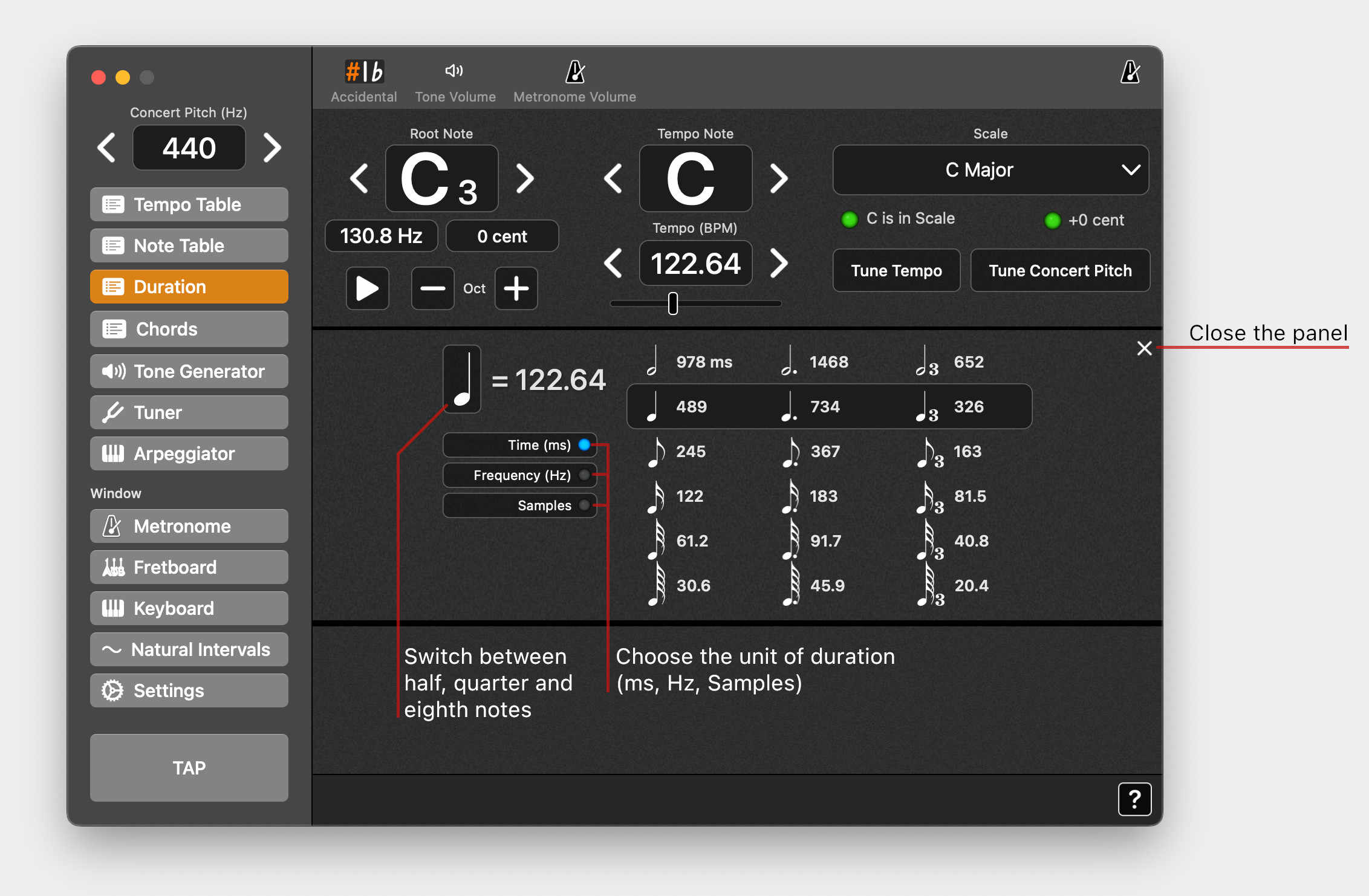Click the sixteenth note 122 value

click(689, 496)
